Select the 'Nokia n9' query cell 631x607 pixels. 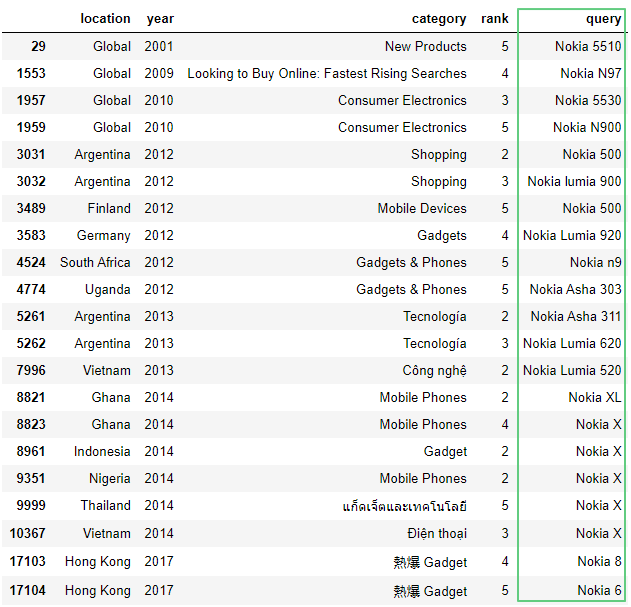tap(596, 262)
